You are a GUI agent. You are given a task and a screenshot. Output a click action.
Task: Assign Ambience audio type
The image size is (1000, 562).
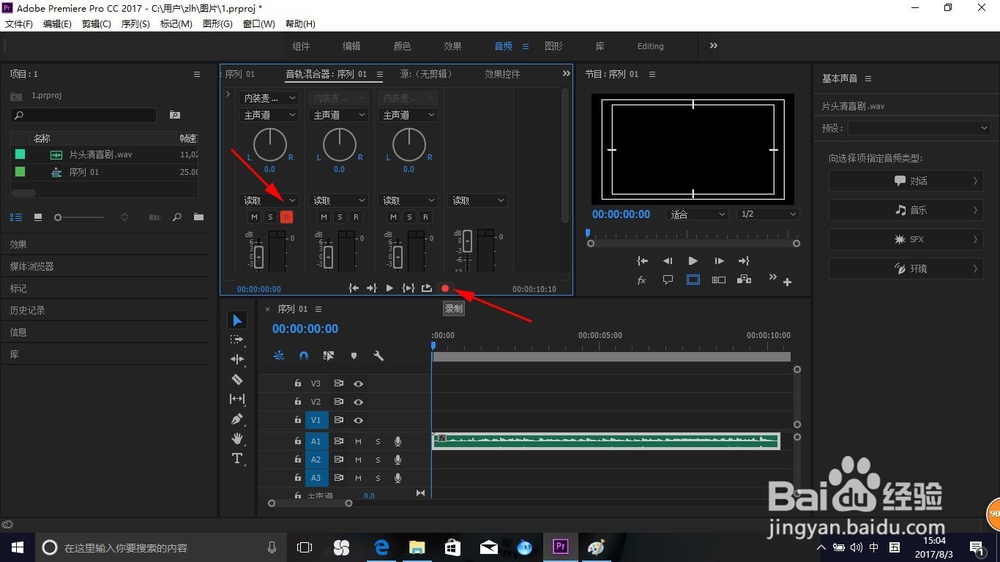[x=905, y=269]
